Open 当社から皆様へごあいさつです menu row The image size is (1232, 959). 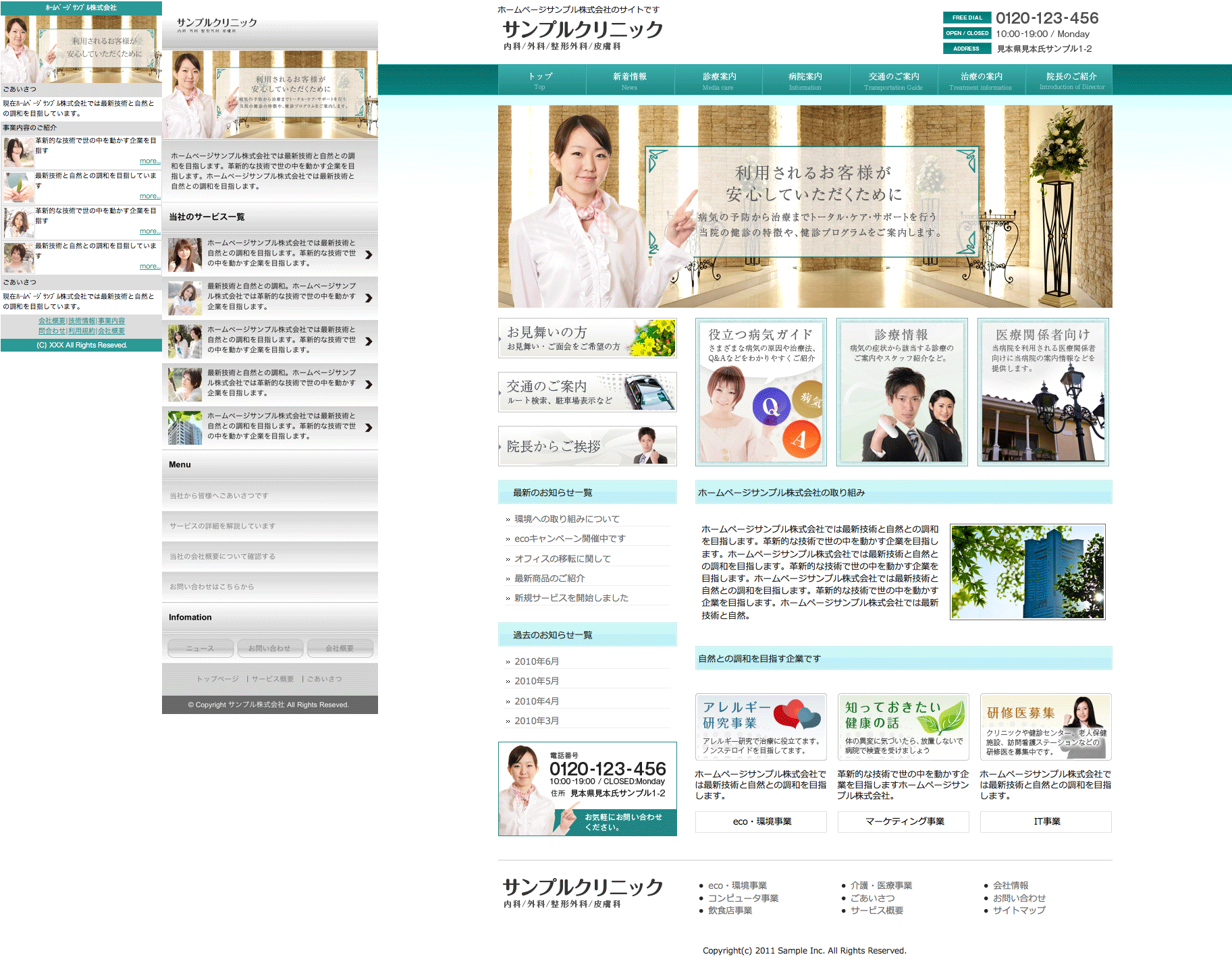click(269, 495)
